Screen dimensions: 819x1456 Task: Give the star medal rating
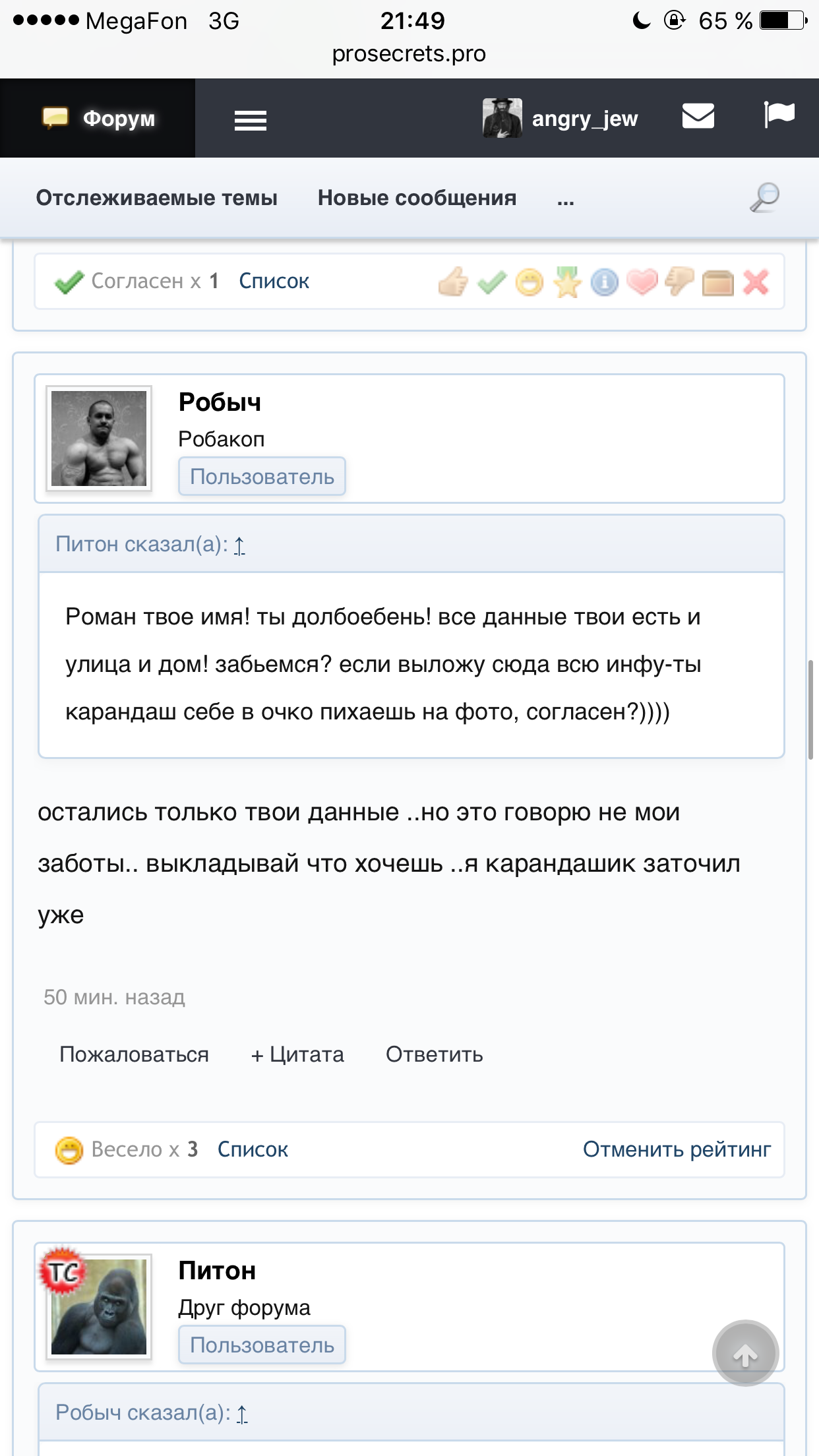tap(567, 282)
